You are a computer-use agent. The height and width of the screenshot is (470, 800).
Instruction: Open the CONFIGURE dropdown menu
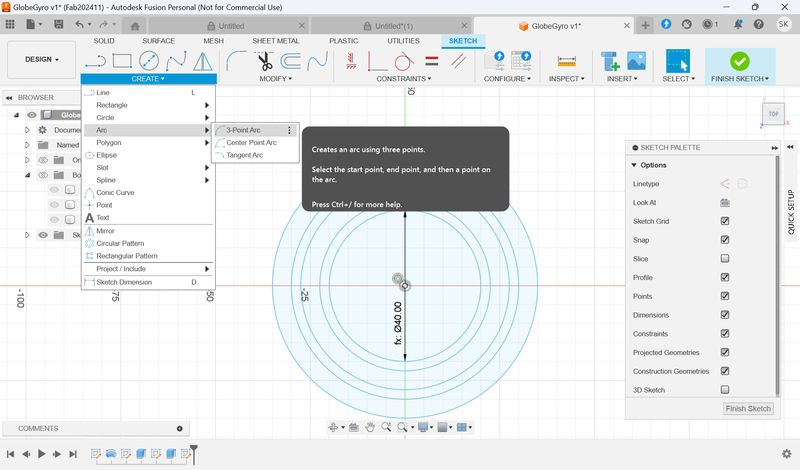tap(507, 79)
